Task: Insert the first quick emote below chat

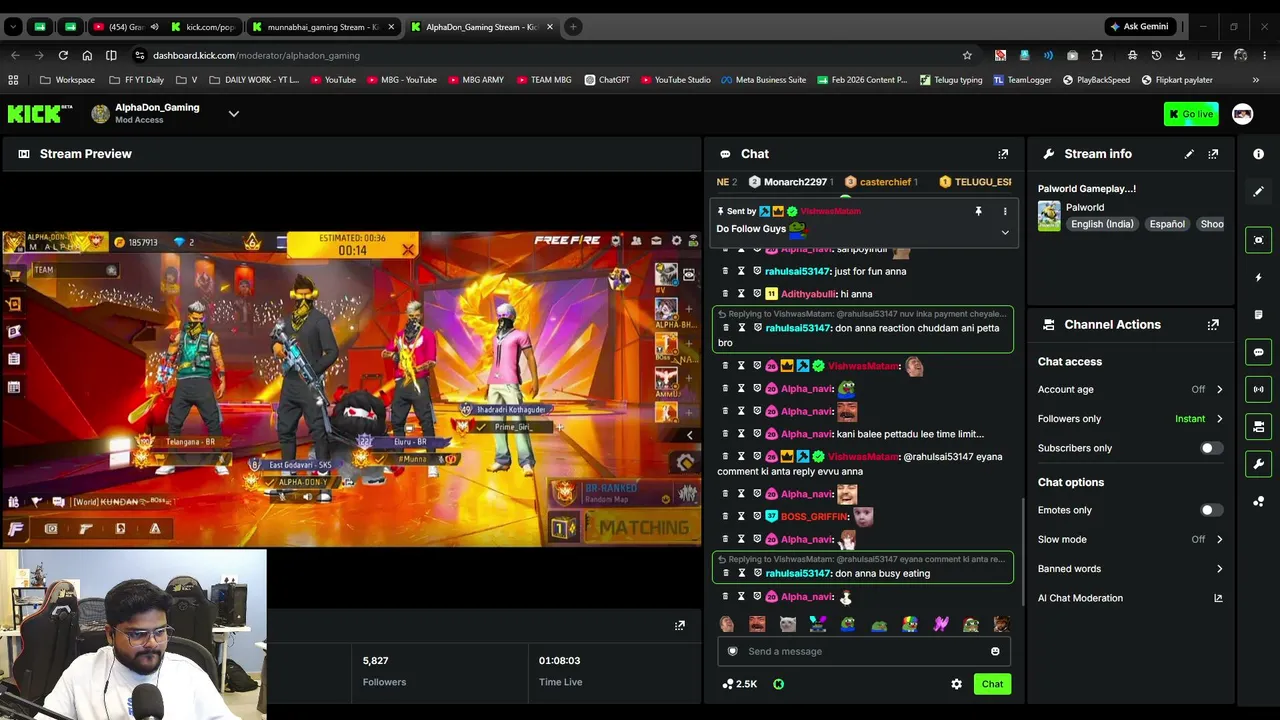Action: [x=727, y=624]
